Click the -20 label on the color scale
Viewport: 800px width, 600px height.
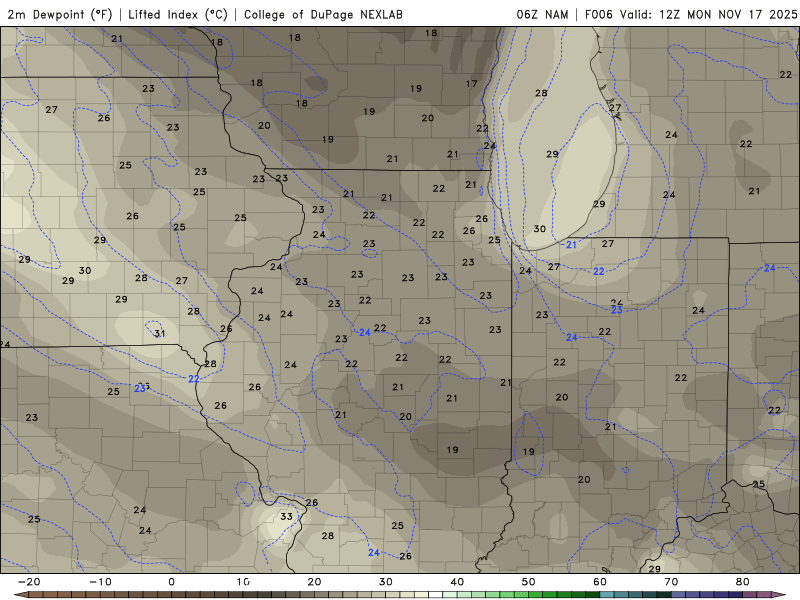(x=29, y=582)
